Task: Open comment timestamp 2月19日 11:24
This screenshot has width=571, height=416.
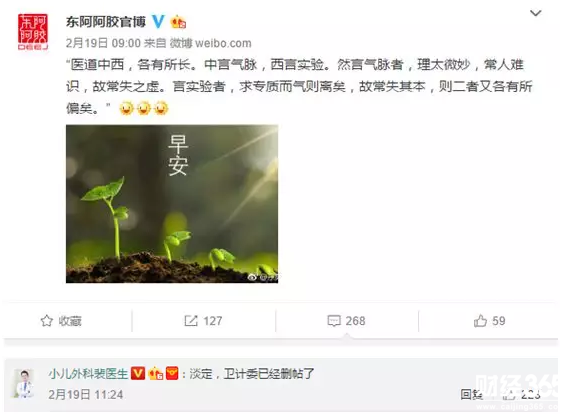Action: (86, 395)
